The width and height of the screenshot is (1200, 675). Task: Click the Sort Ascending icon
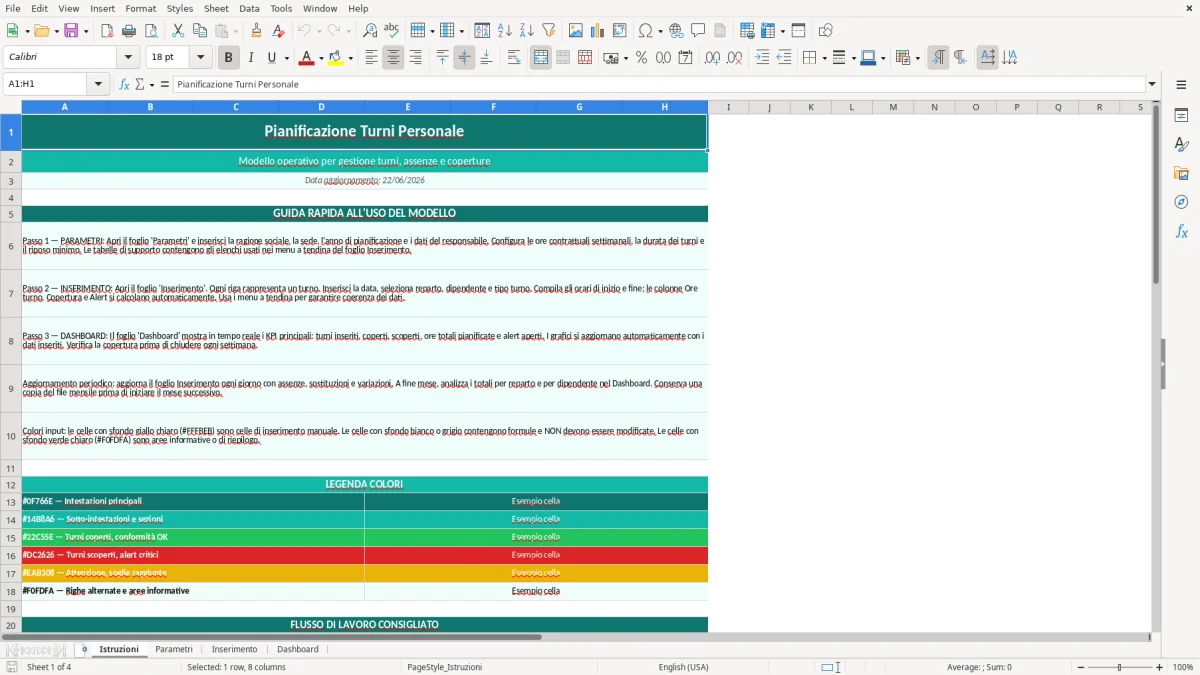tap(505, 31)
